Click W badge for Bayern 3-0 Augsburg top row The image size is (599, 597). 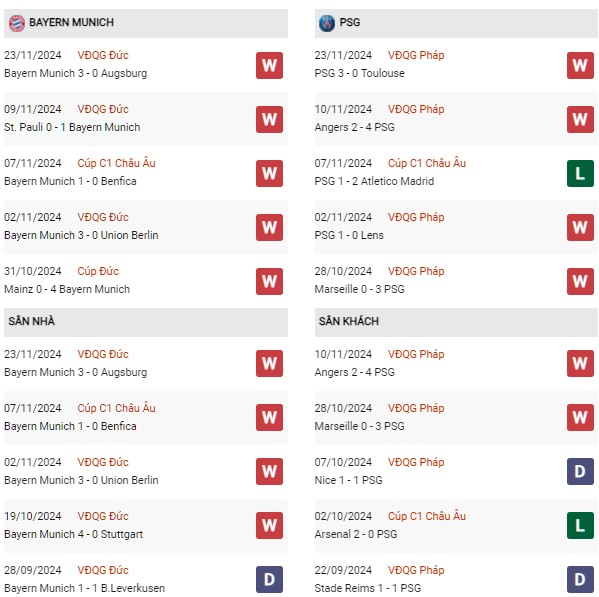coord(269,65)
